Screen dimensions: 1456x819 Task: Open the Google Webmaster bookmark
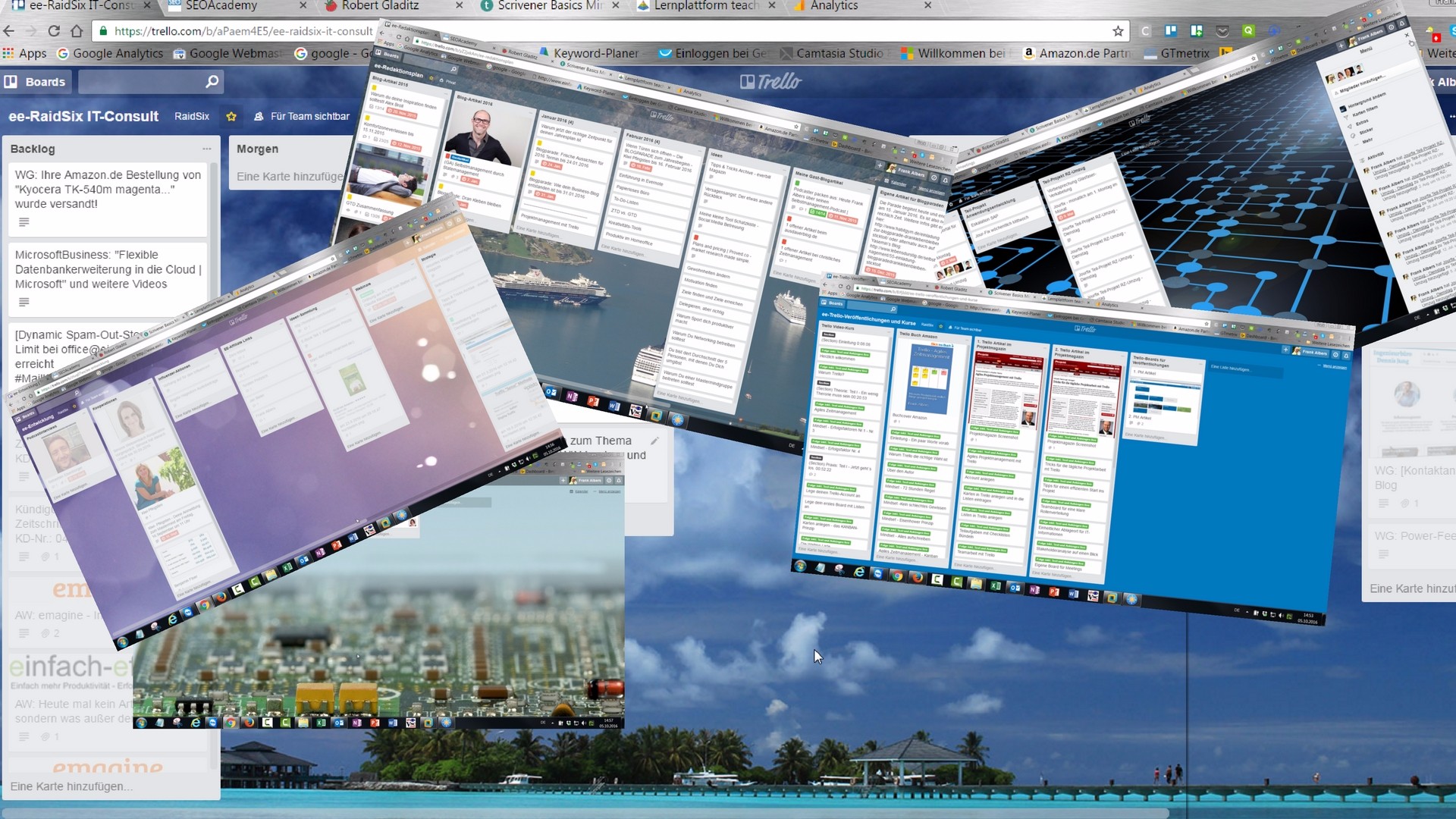click(x=228, y=53)
